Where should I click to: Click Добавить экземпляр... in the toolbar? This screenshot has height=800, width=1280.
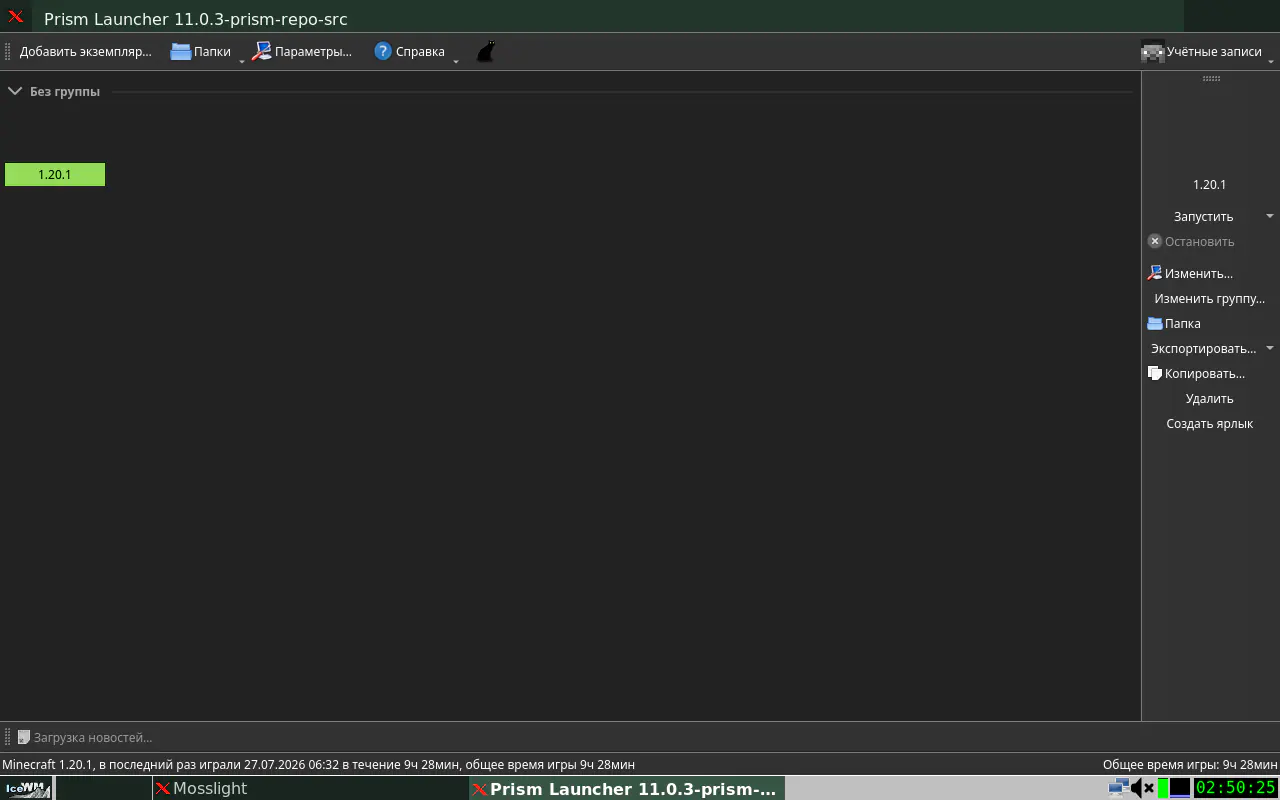click(x=86, y=51)
